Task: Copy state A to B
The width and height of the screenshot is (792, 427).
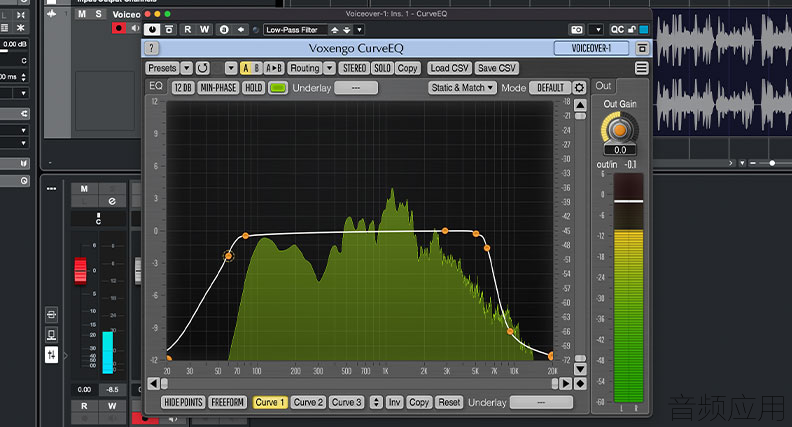Action: coord(274,68)
